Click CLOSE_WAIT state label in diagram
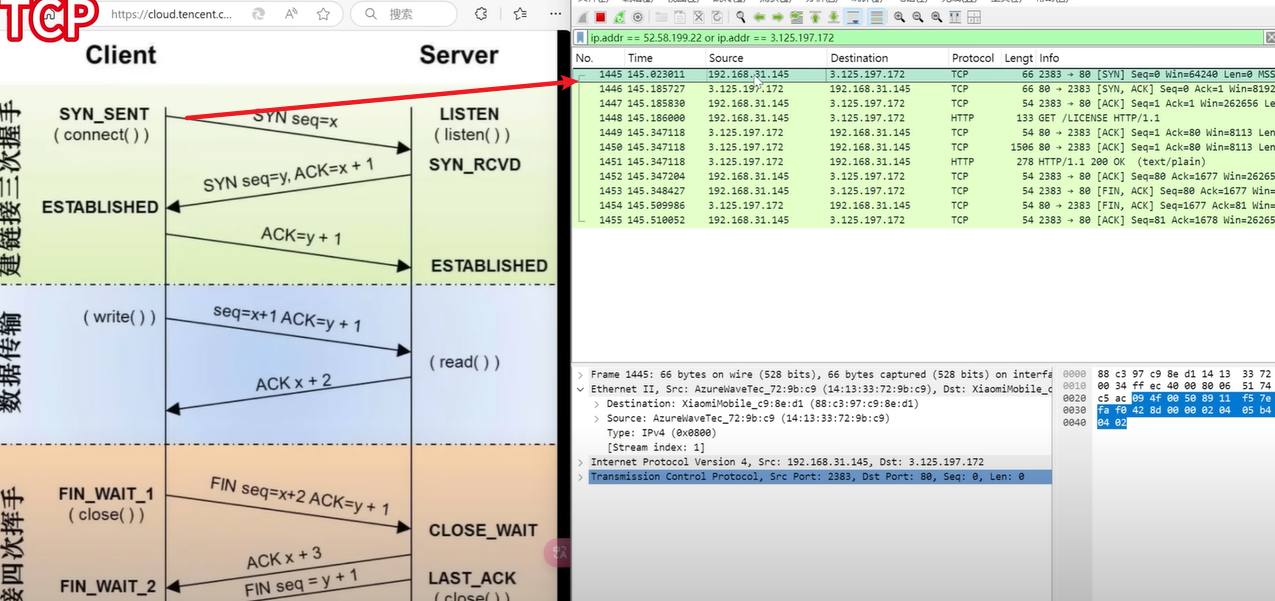1275x601 pixels. tap(483, 530)
